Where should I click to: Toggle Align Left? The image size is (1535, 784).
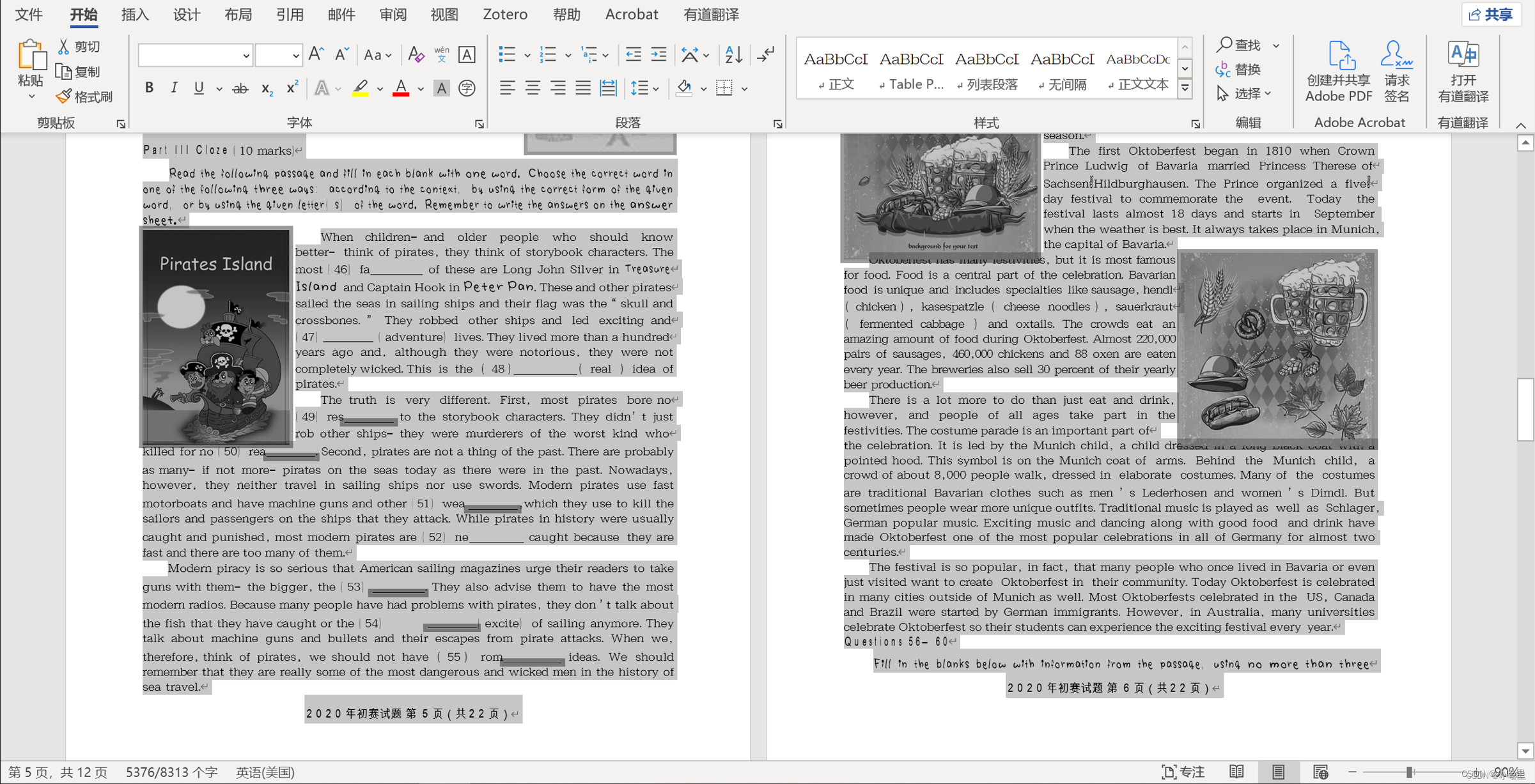508,88
